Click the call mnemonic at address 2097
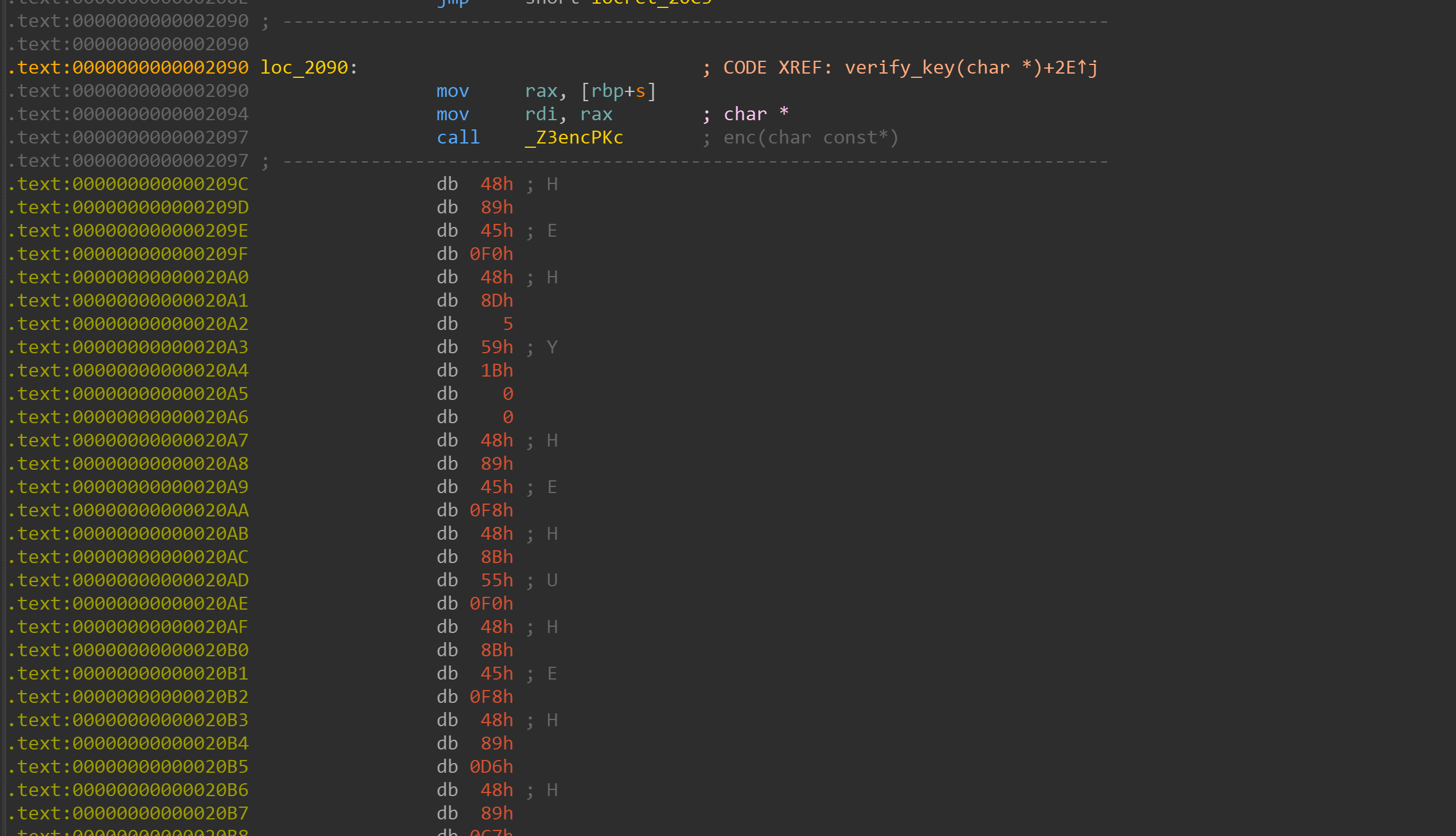The height and width of the screenshot is (836, 1456). tap(457, 137)
